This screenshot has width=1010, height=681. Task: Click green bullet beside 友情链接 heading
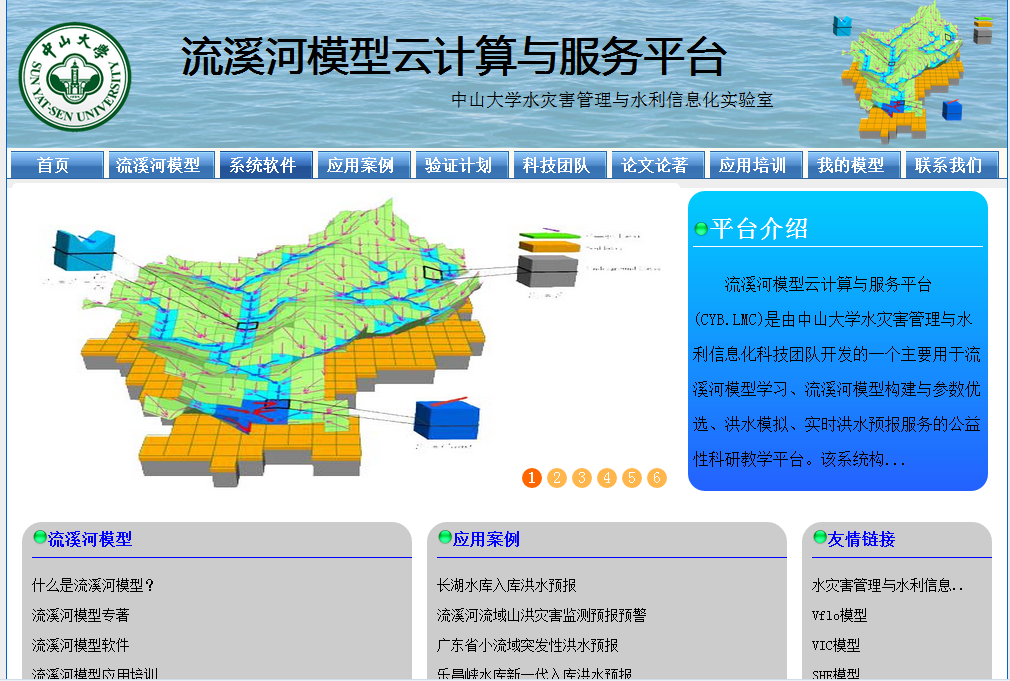[x=820, y=538]
